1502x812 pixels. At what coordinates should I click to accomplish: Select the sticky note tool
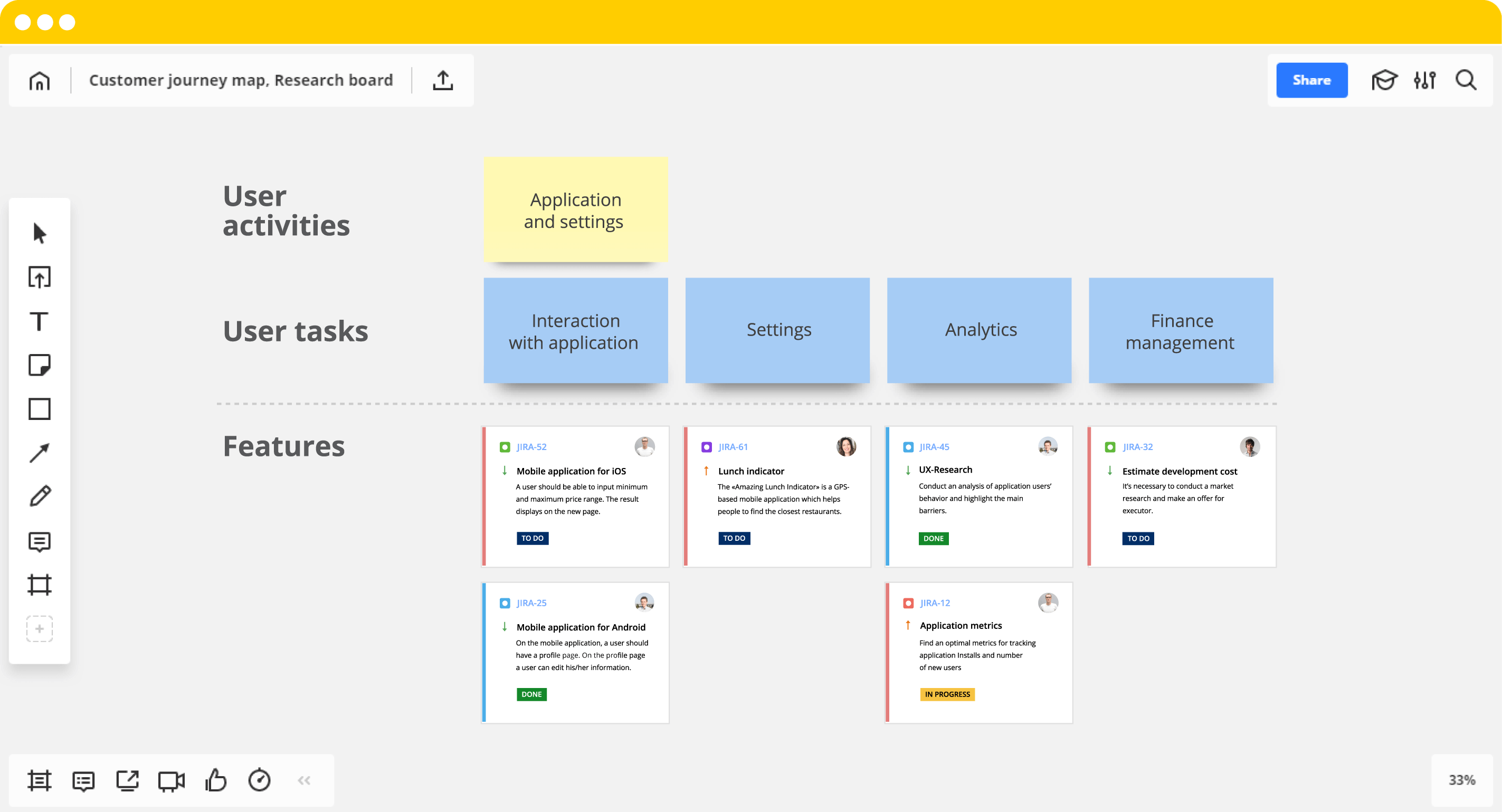[x=41, y=365]
